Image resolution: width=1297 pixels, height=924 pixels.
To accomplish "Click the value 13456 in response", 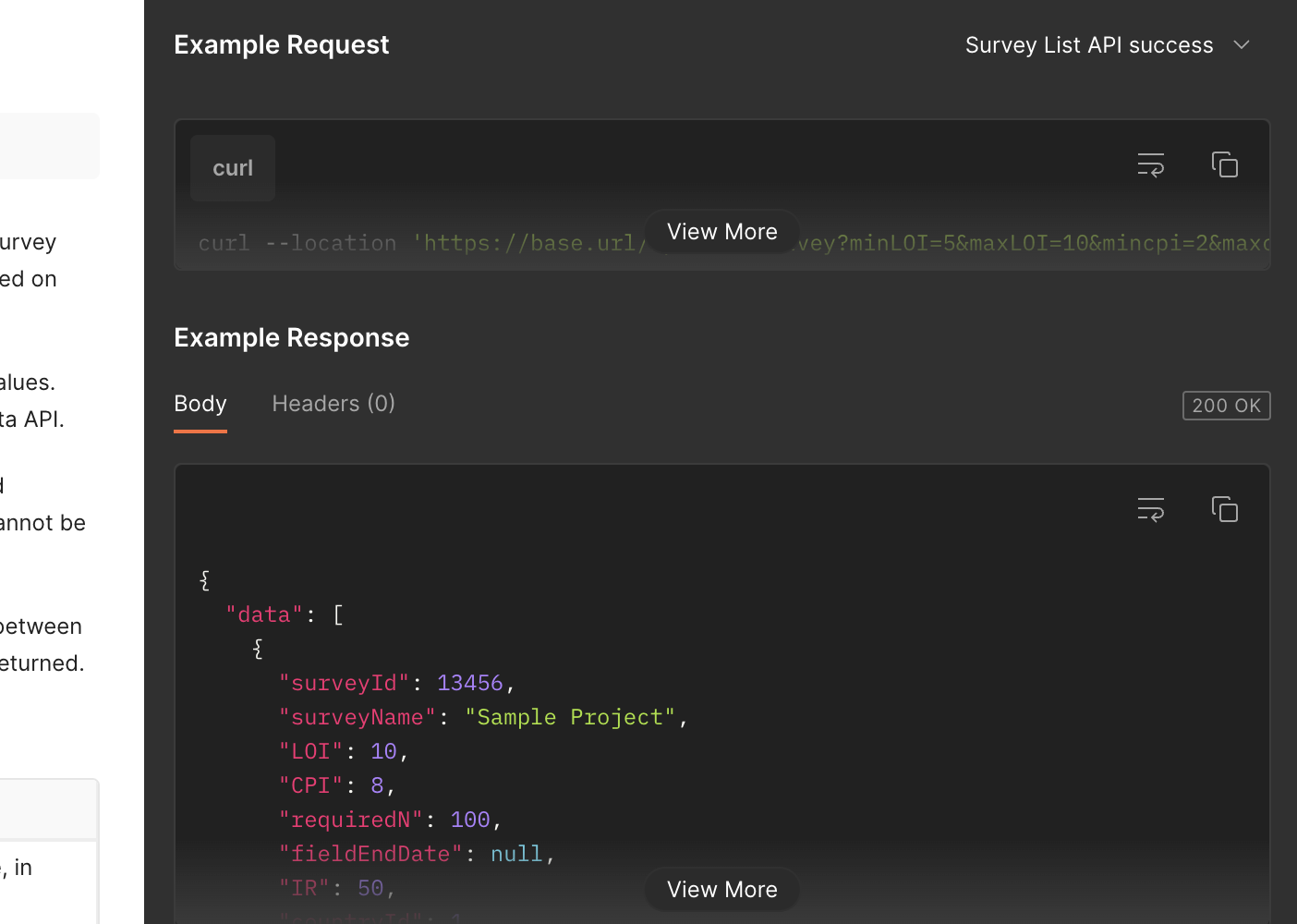I will [470, 683].
